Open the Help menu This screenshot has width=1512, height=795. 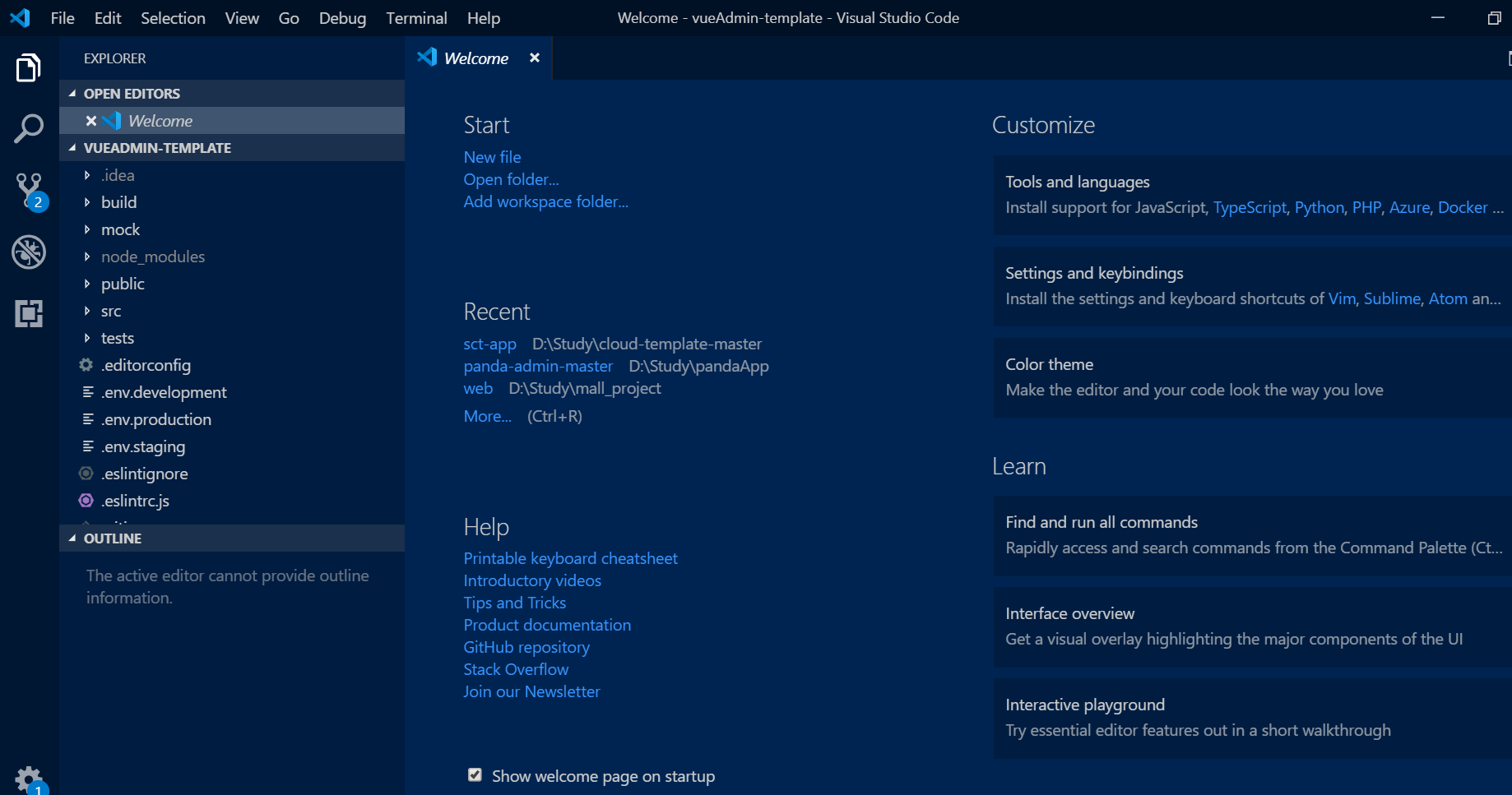[x=484, y=18]
